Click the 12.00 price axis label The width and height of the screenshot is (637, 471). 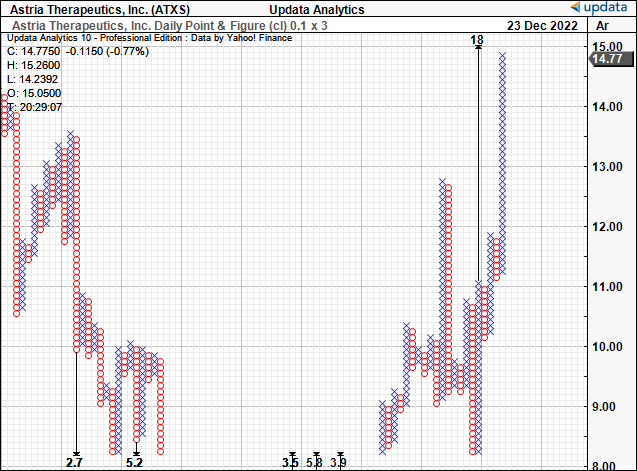tap(607, 226)
